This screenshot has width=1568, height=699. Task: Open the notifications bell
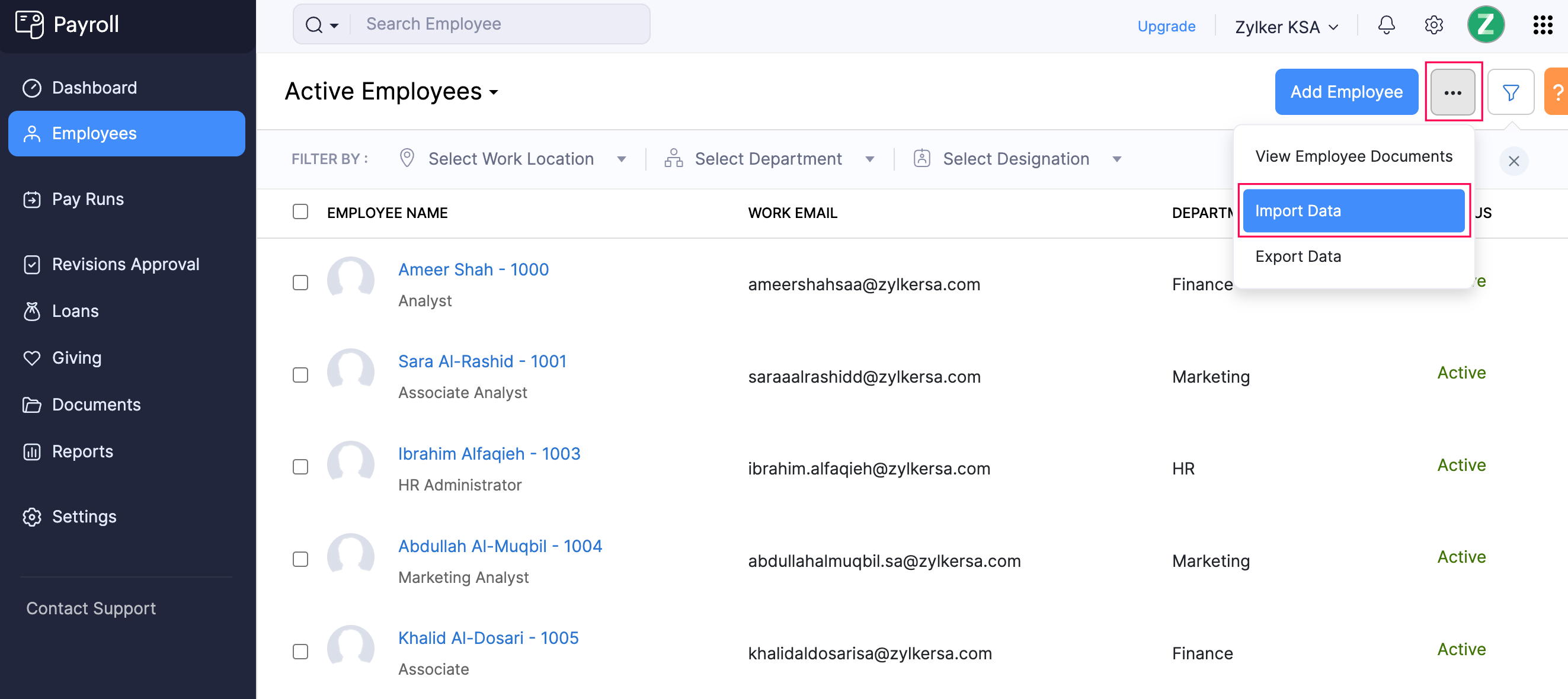pos(1386,25)
